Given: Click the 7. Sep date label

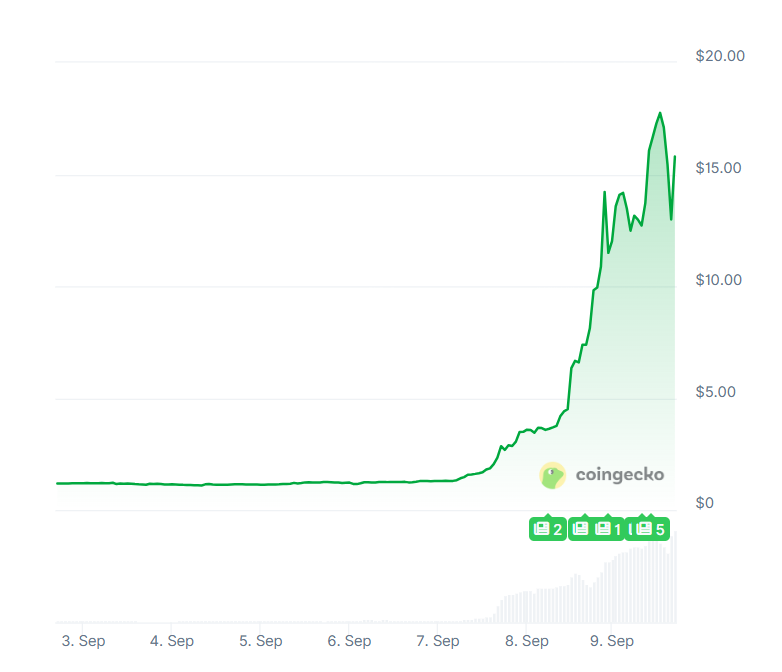Looking at the screenshot, I should [437, 641].
